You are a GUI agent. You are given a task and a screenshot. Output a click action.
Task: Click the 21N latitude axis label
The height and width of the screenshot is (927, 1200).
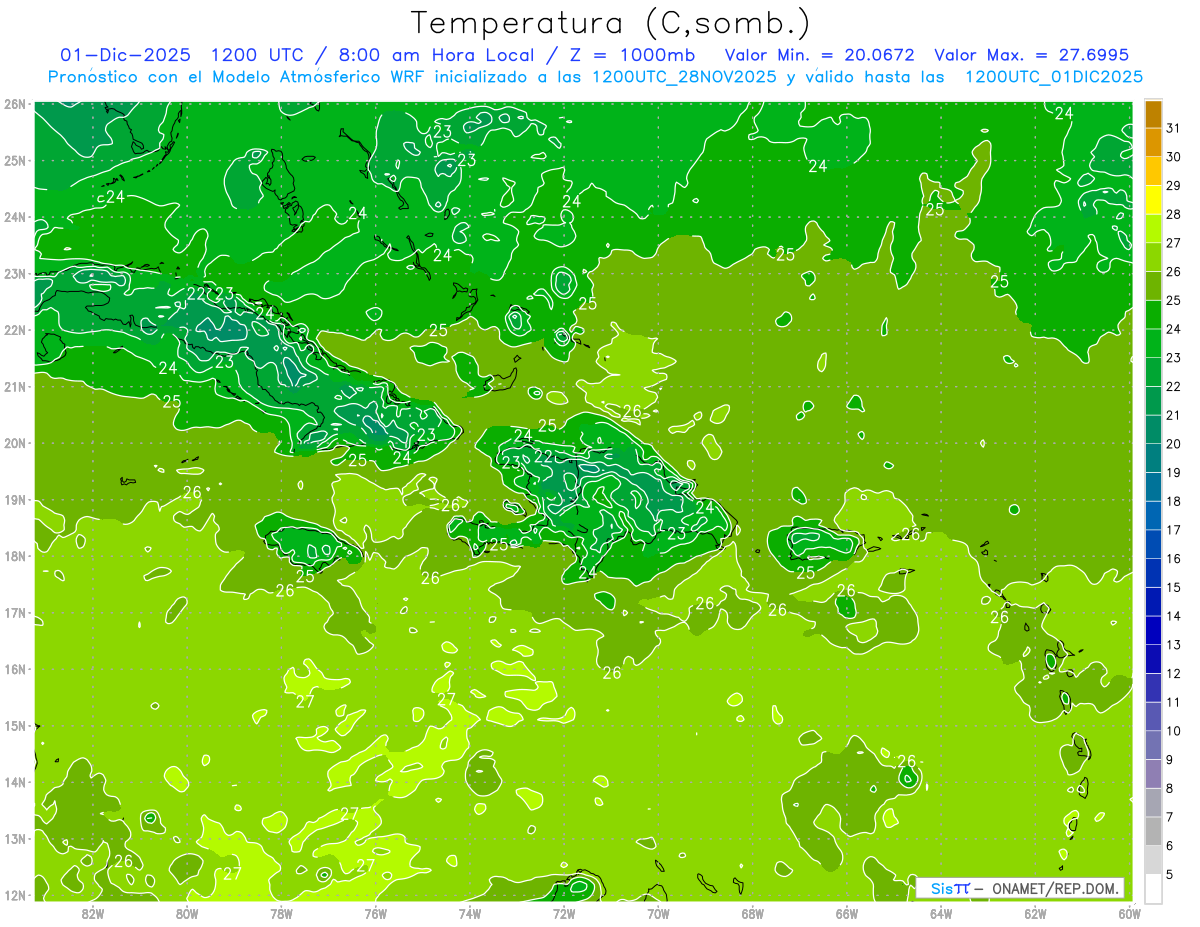[x=16, y=386]
